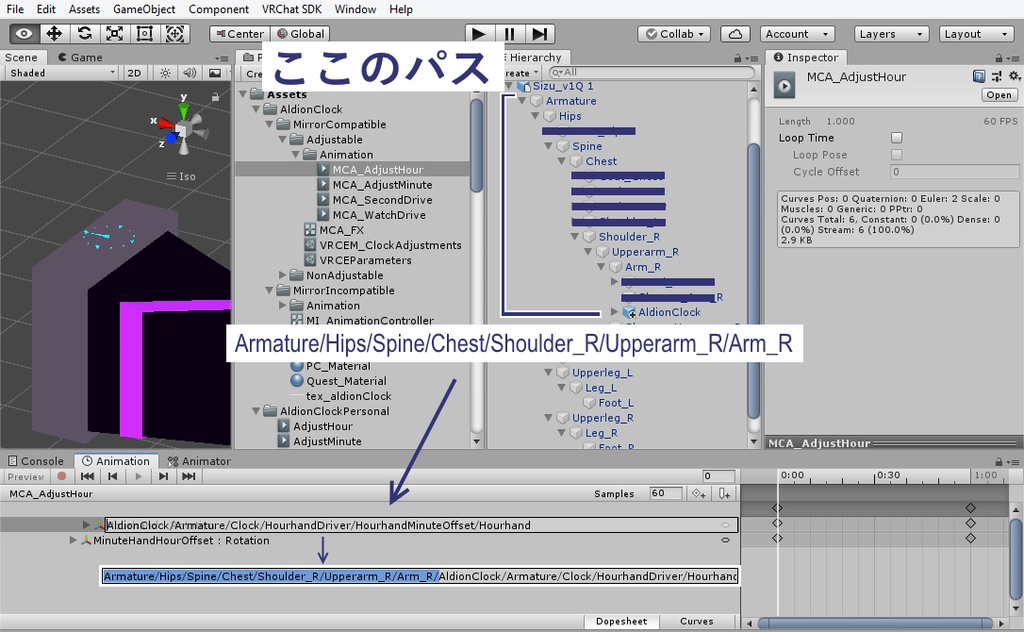Click the Hierarchy search field
The width and height of the screenshot is (1024, 632).
652,72
